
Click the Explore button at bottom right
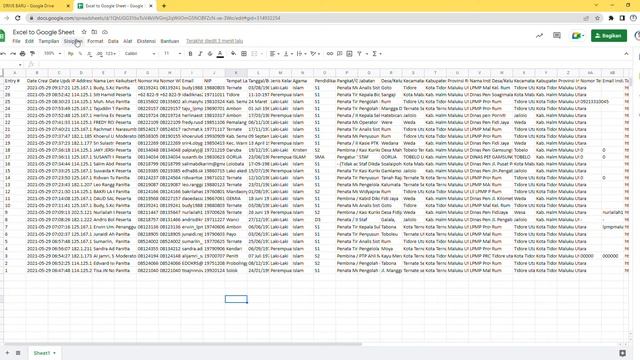[x=622, y=353]
